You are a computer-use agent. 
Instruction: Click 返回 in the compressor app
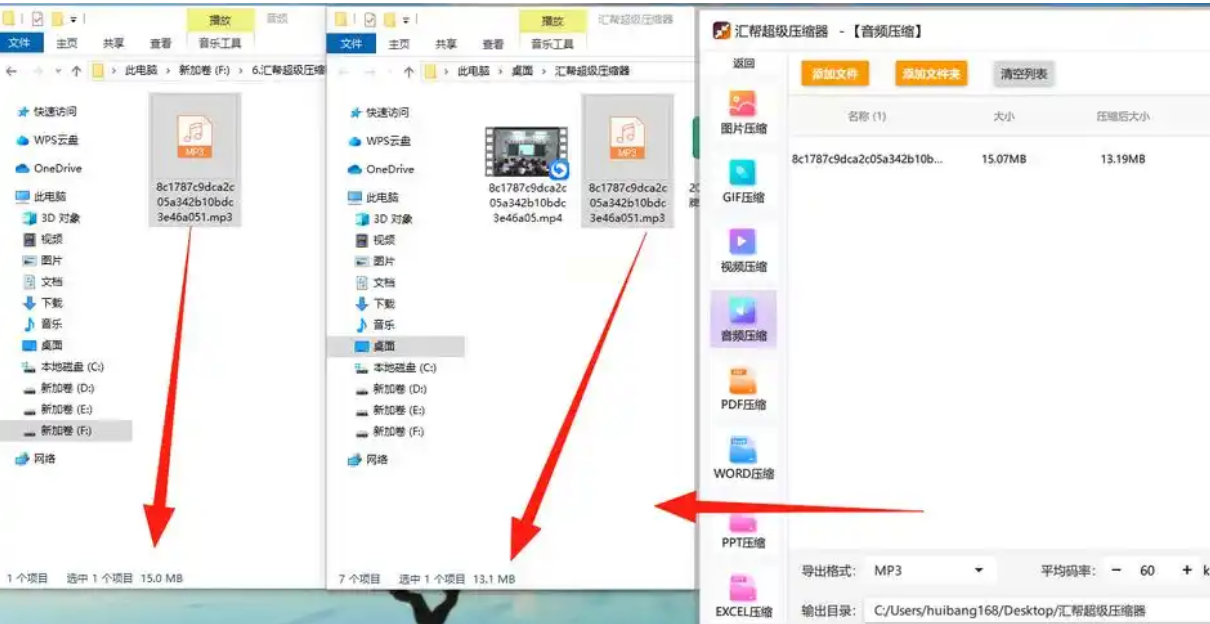(743, 63)
